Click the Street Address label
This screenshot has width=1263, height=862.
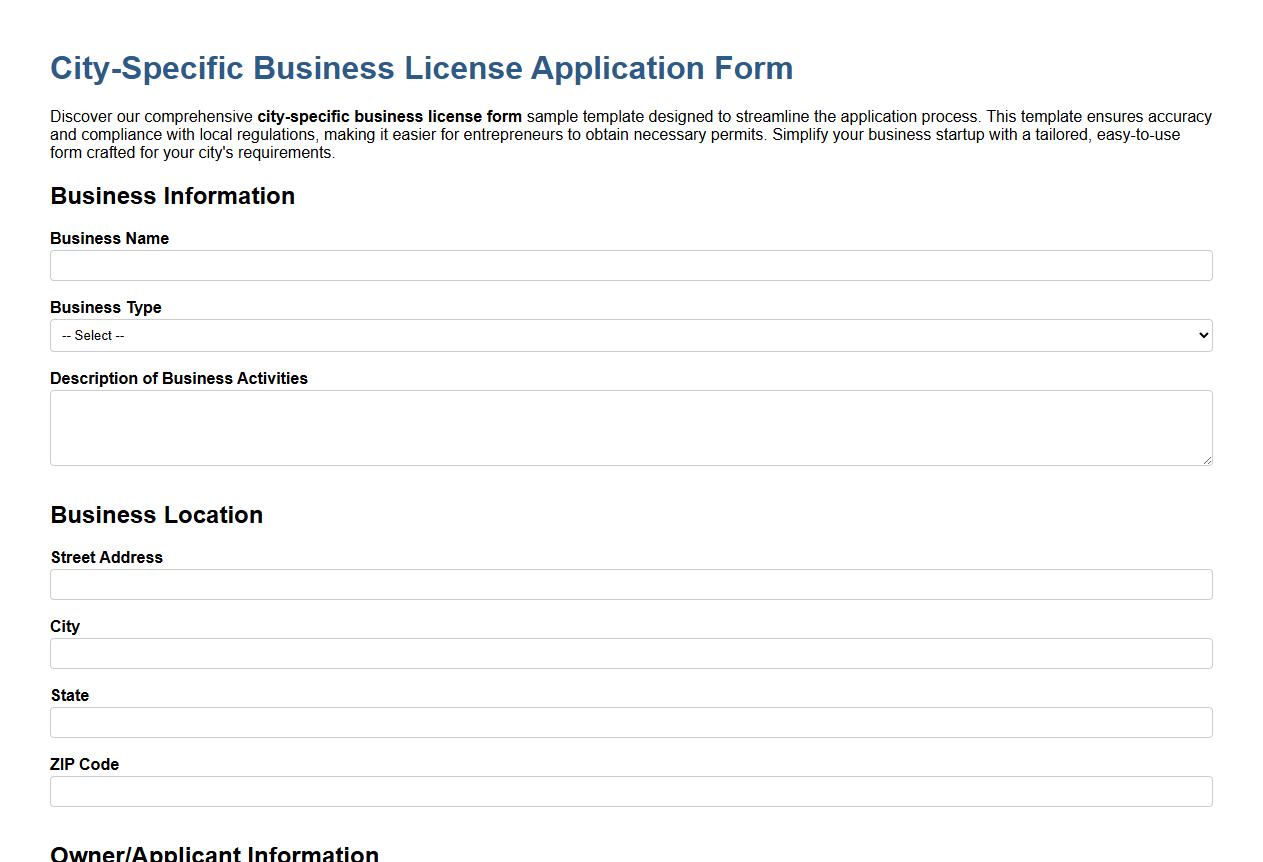click(x=106, y=557)
